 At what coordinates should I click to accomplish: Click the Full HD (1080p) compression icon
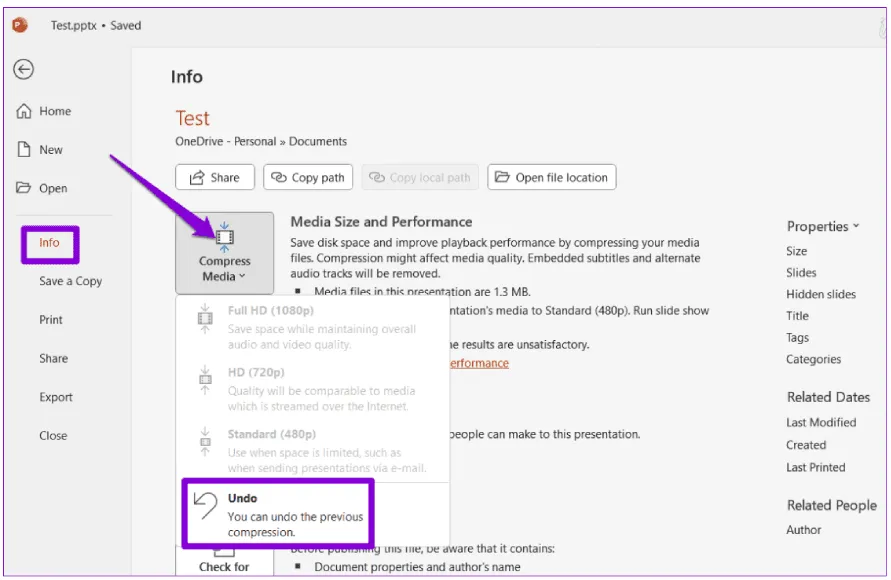[205, 320]
